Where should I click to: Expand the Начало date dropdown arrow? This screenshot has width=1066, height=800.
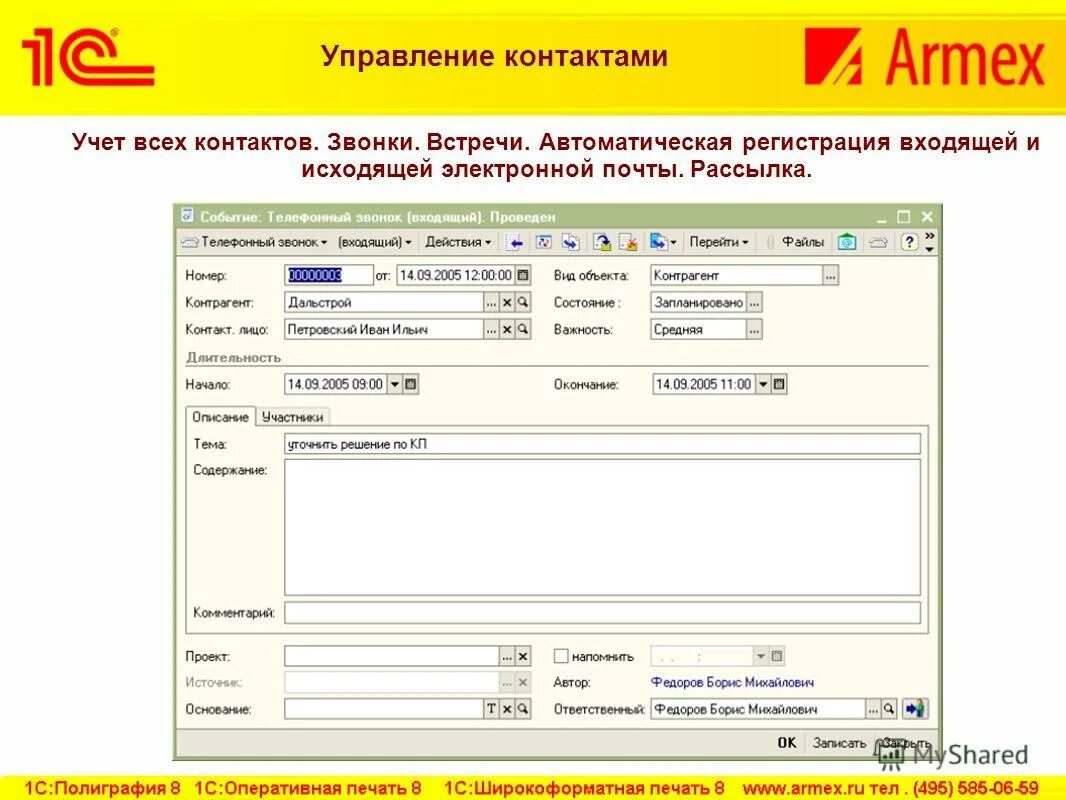(x=394, y=383)
